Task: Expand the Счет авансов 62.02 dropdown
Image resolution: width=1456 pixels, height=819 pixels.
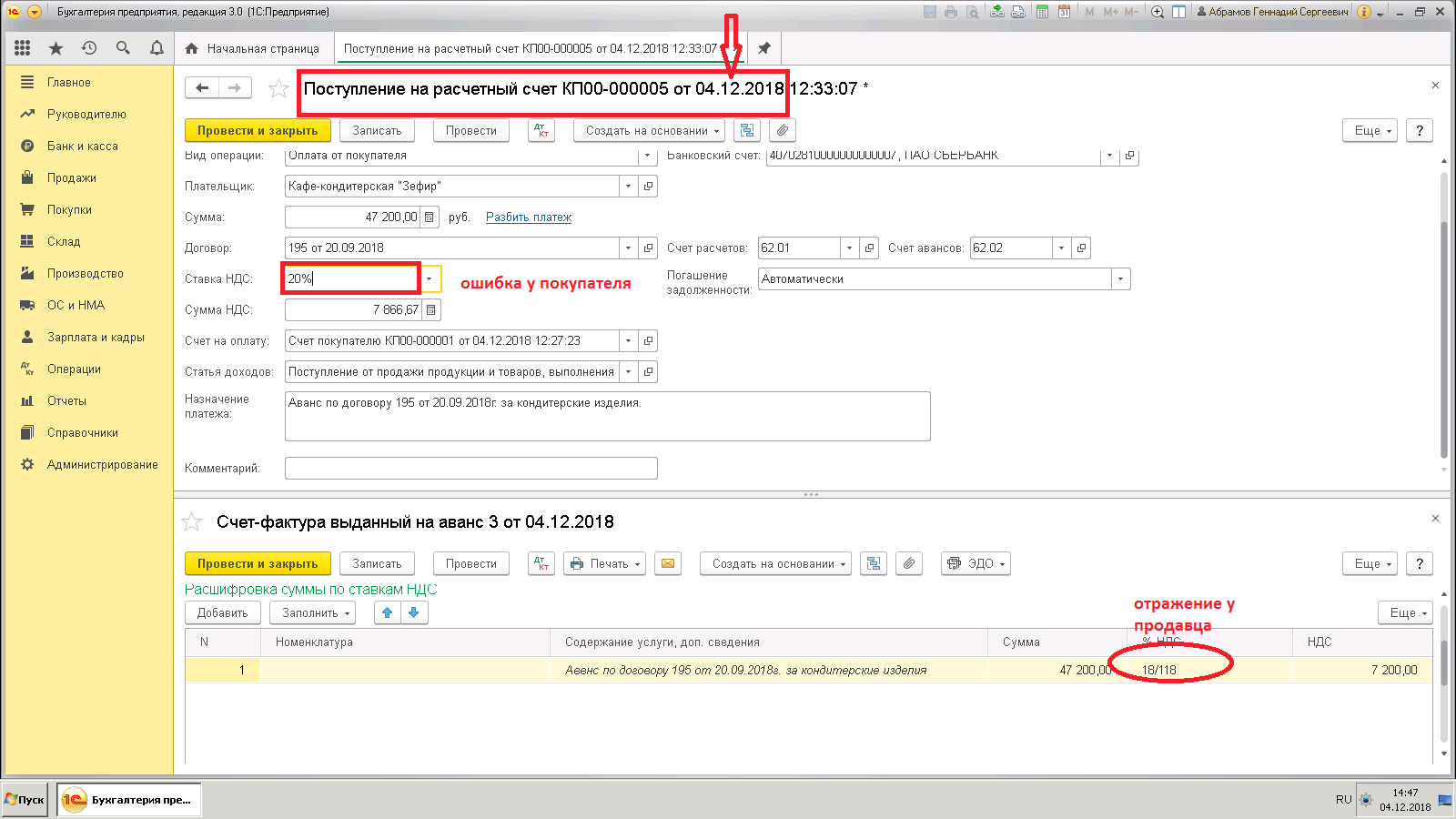Action: pyautogui.click(x=1061, y=248)
